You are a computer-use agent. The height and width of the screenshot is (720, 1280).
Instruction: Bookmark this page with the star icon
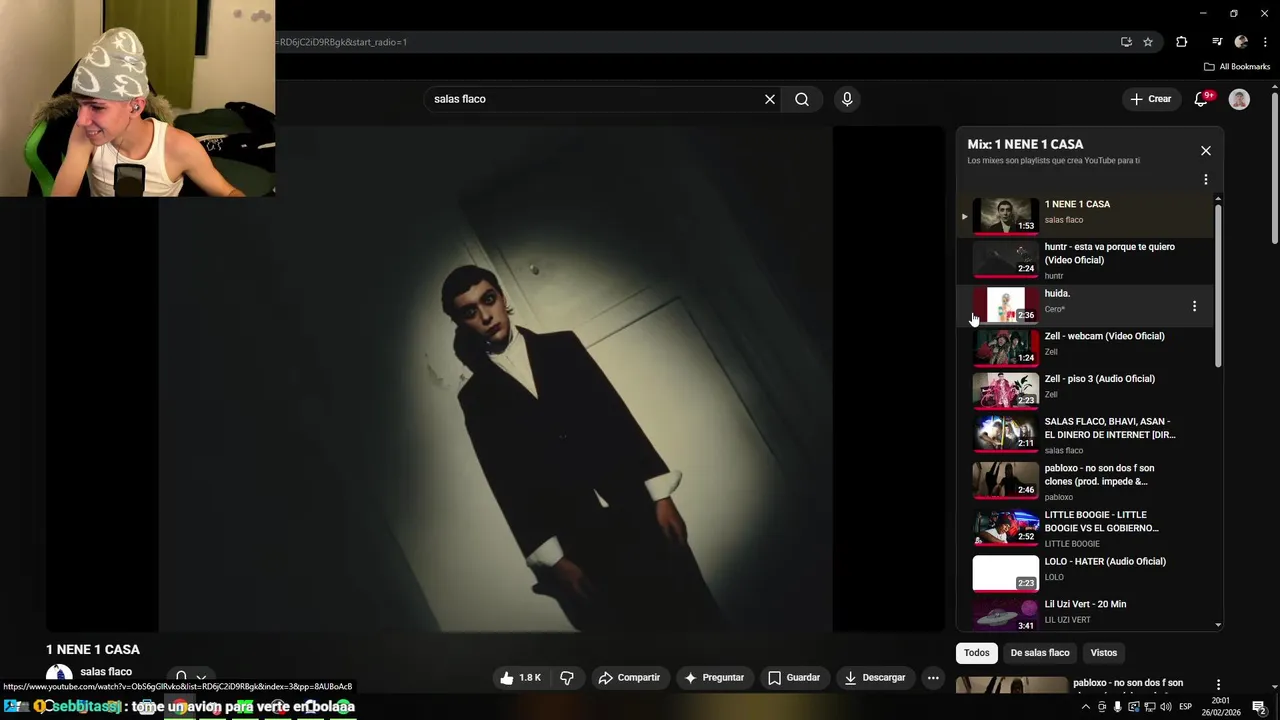point(1148,42)
